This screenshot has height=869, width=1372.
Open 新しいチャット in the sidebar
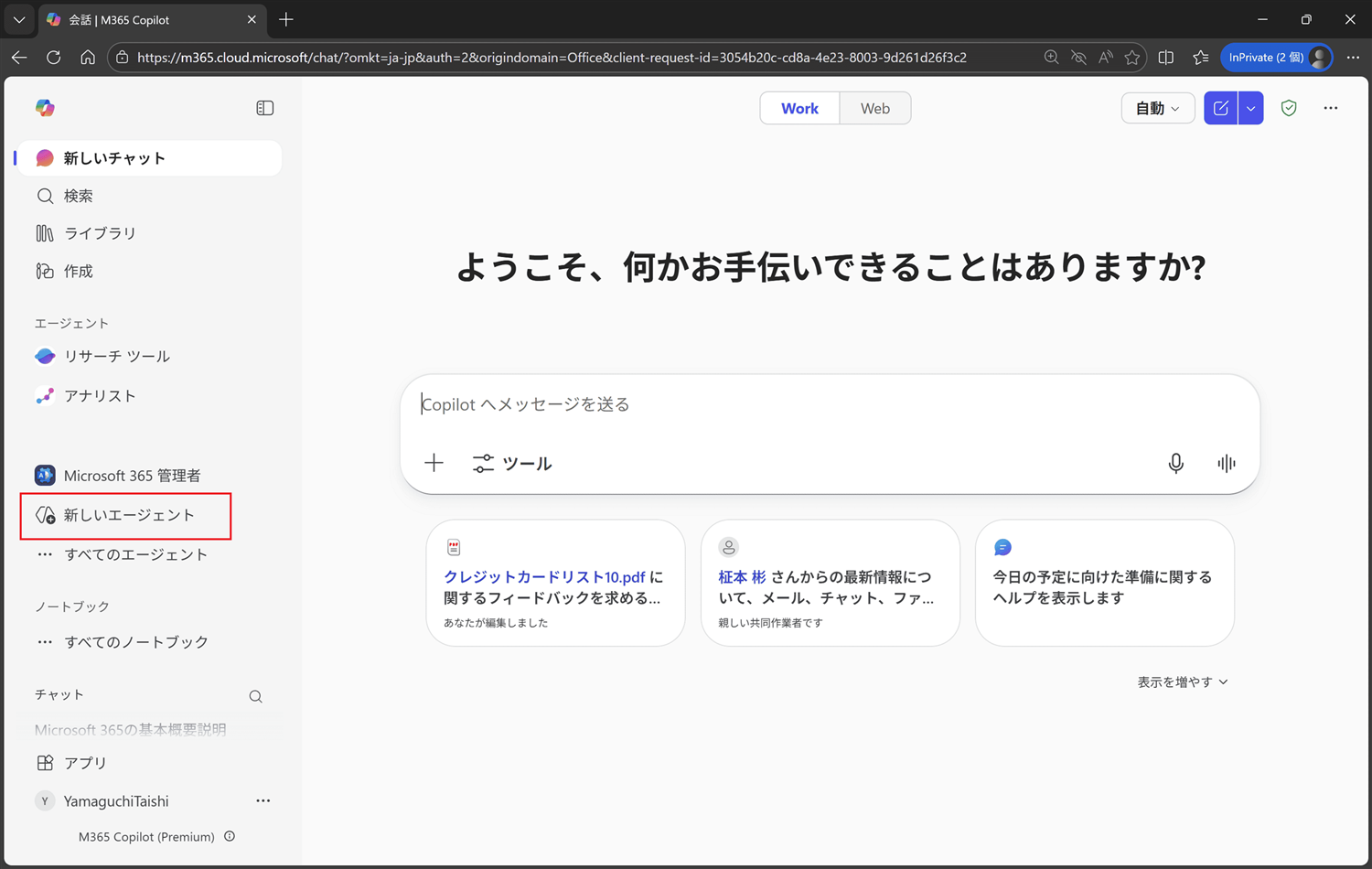pyautogui.click(x=150, y=158)
